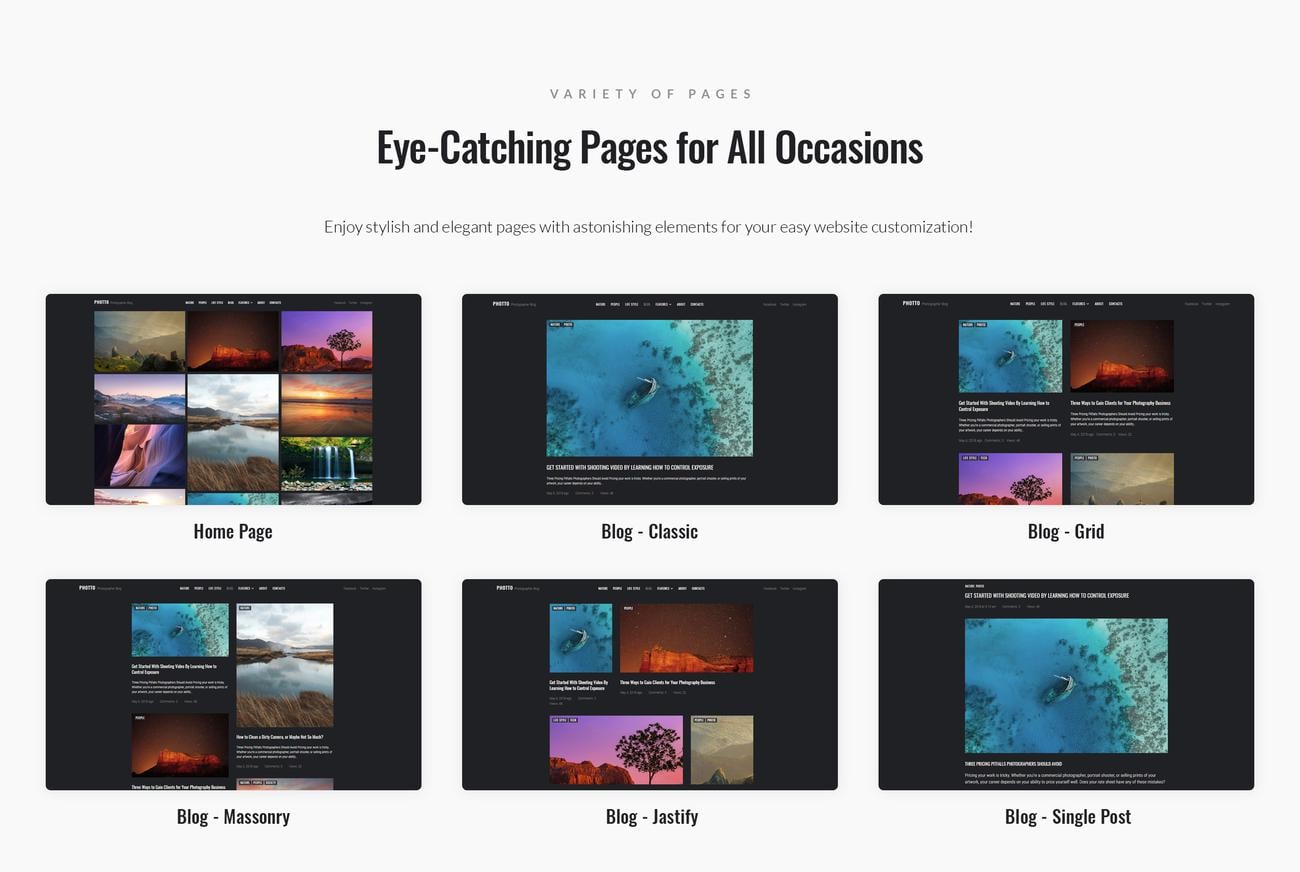Screen dimensions: 1300x872
Task: Open the Home Page preview thumbnail
Action: click(233, 399)
